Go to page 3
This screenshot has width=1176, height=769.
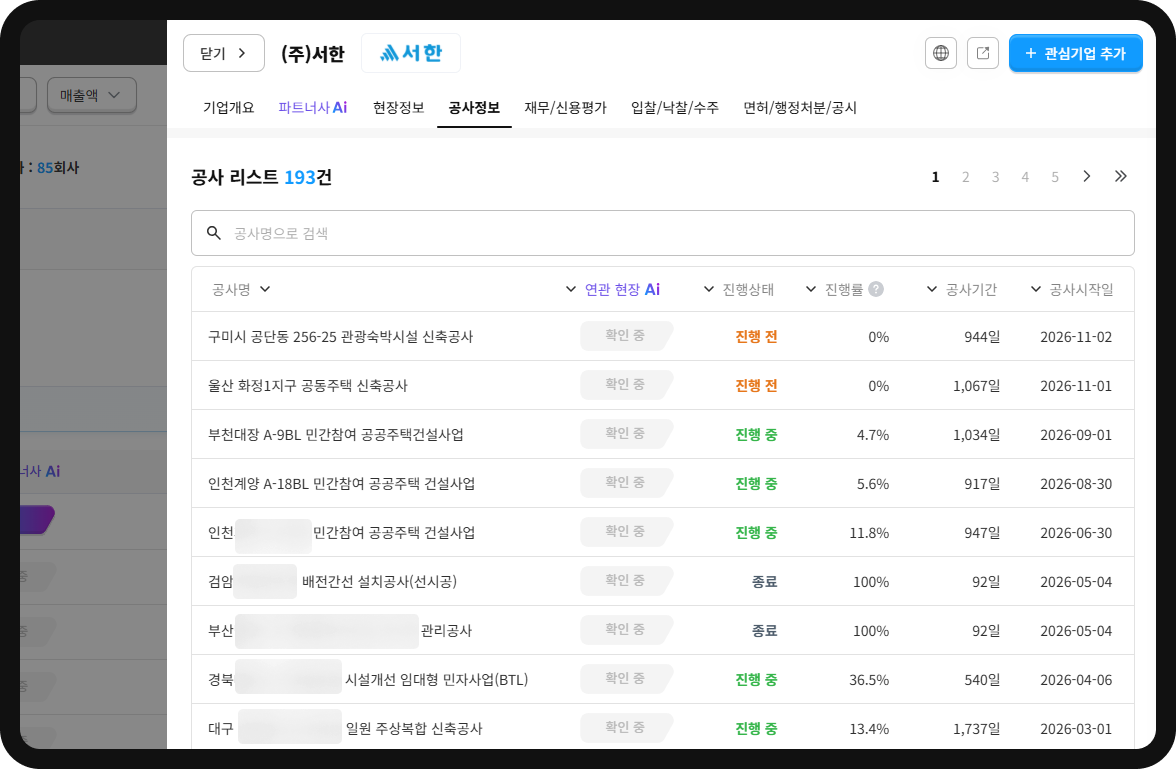pyautogui.click(x=995, y=177)
